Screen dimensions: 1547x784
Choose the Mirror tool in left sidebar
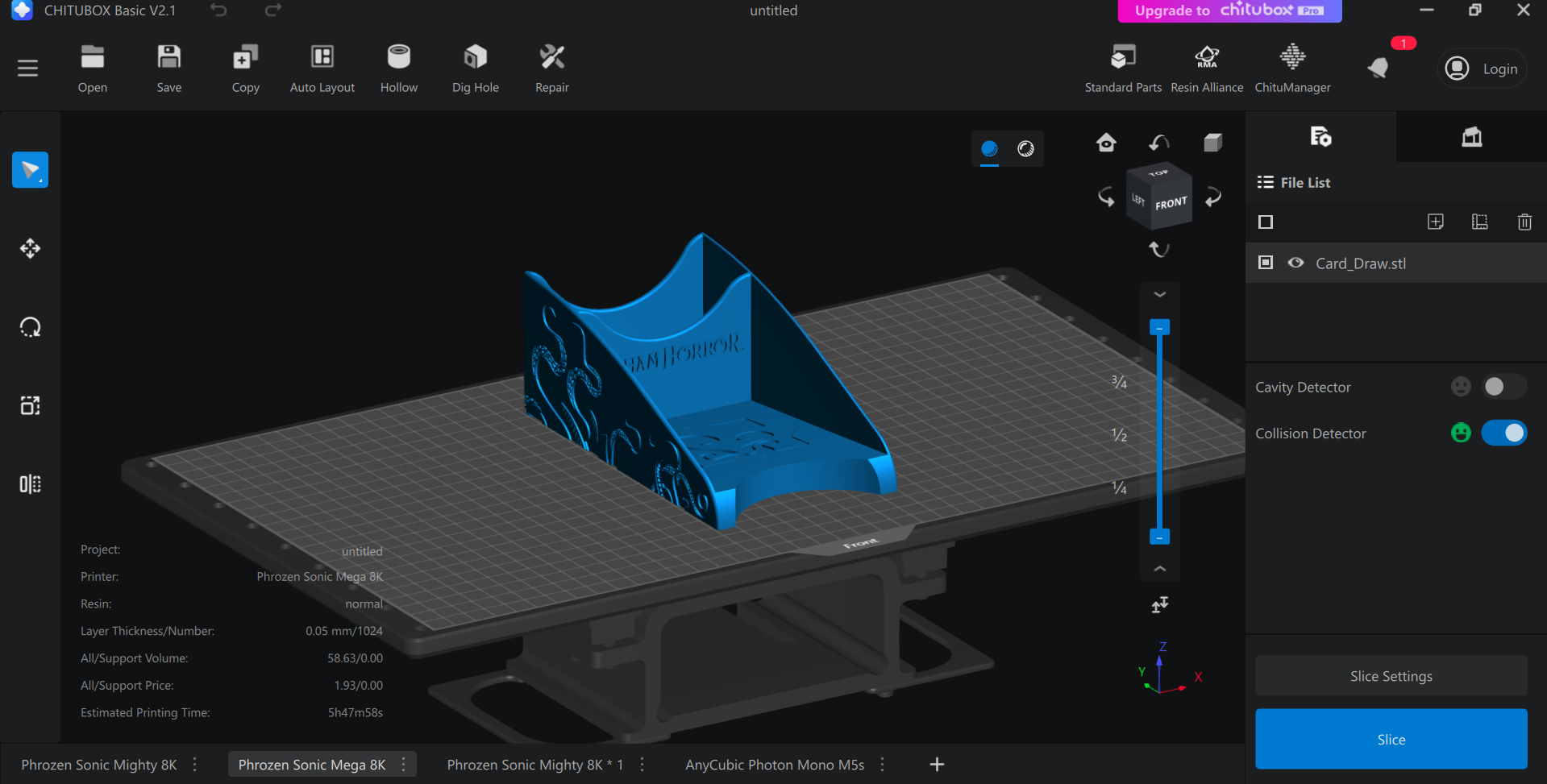(x=30, y=484)
